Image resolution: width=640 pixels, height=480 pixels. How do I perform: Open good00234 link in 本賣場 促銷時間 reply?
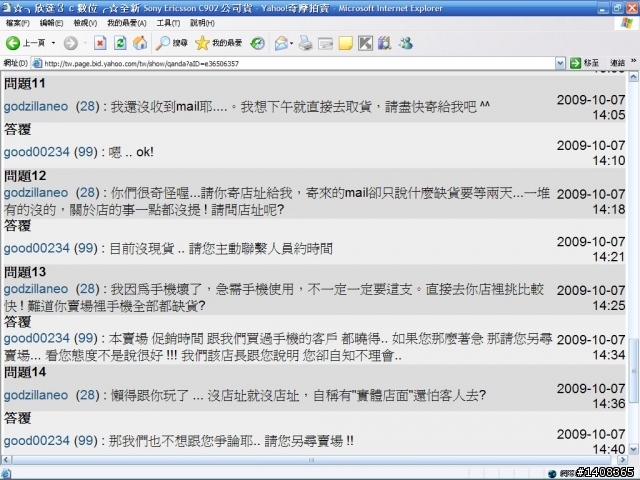(x=37, y=338)
